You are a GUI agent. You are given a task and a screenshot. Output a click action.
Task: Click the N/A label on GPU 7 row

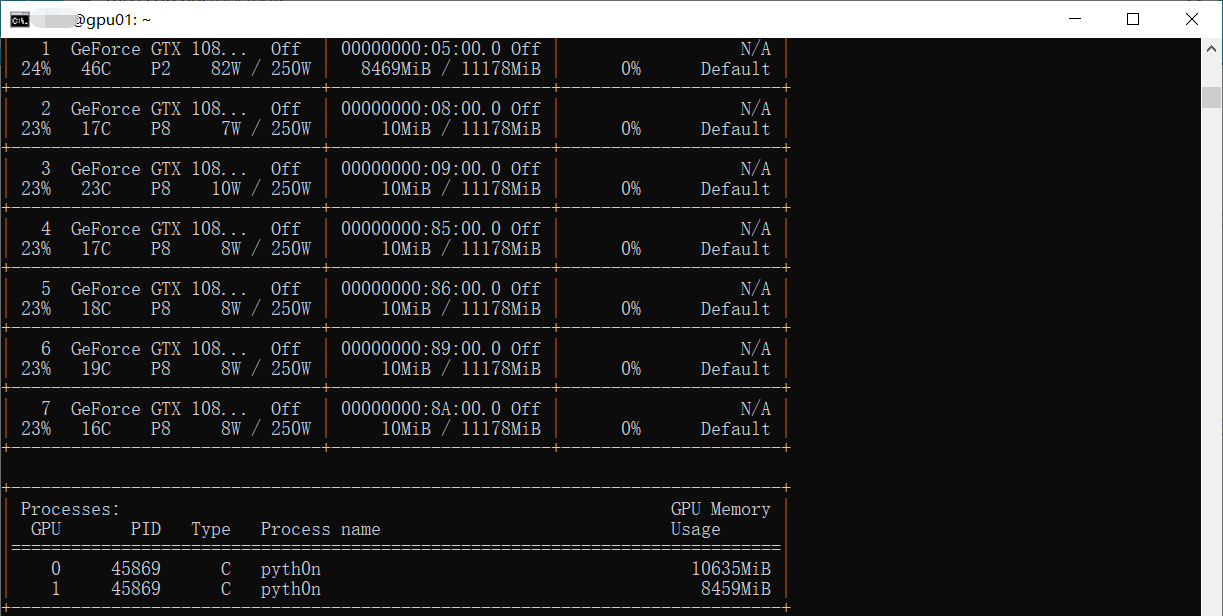[757, 408]
